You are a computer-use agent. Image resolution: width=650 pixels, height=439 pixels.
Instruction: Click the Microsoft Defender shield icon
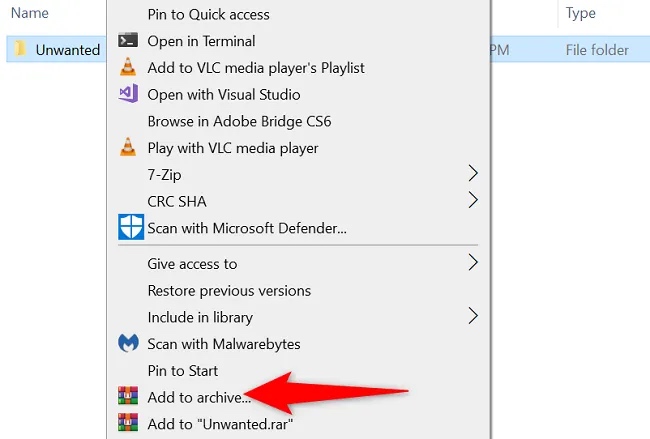(131, 227)
